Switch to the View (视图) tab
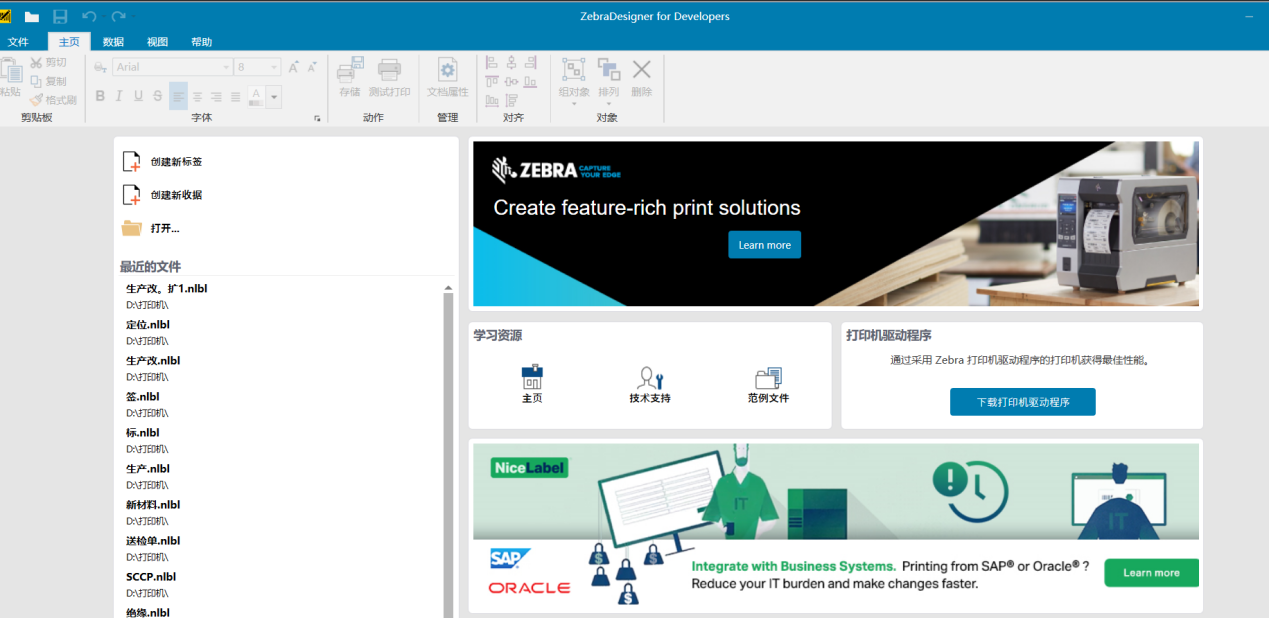 click(157, 42)
